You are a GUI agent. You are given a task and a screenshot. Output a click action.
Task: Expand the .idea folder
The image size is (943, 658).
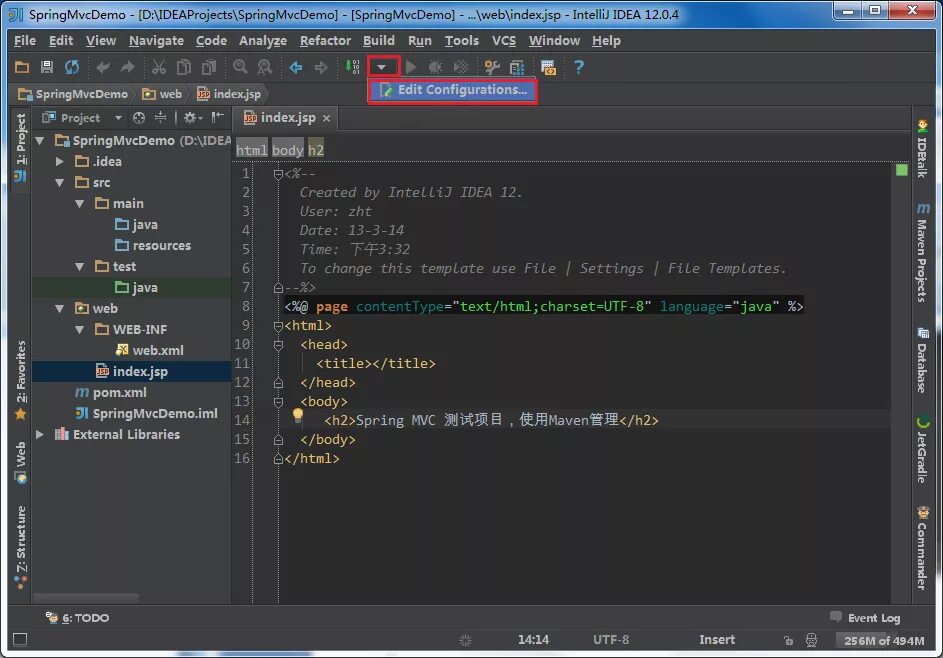click(x=60, y=162)
